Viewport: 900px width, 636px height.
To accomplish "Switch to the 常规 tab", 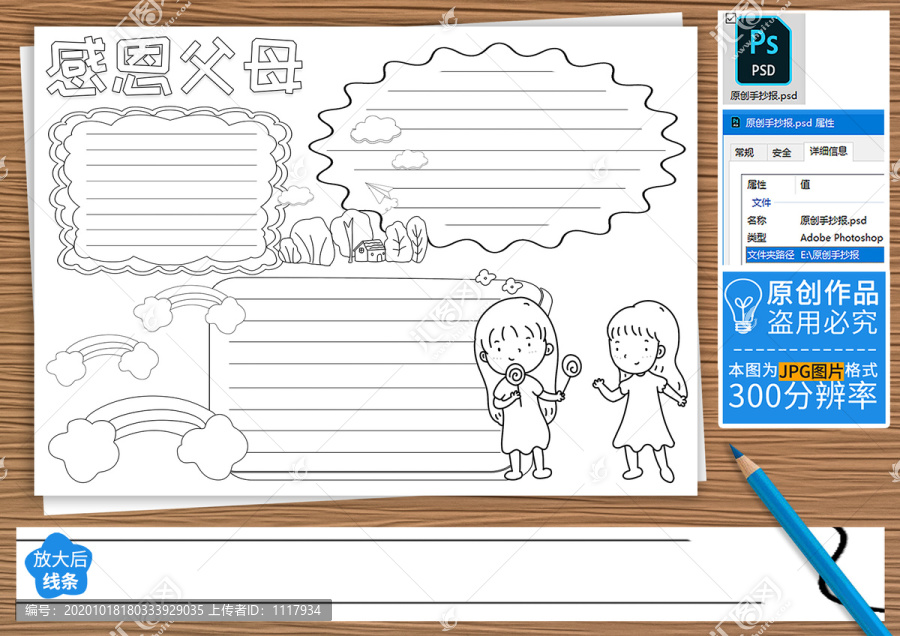I will click(744, 152).
